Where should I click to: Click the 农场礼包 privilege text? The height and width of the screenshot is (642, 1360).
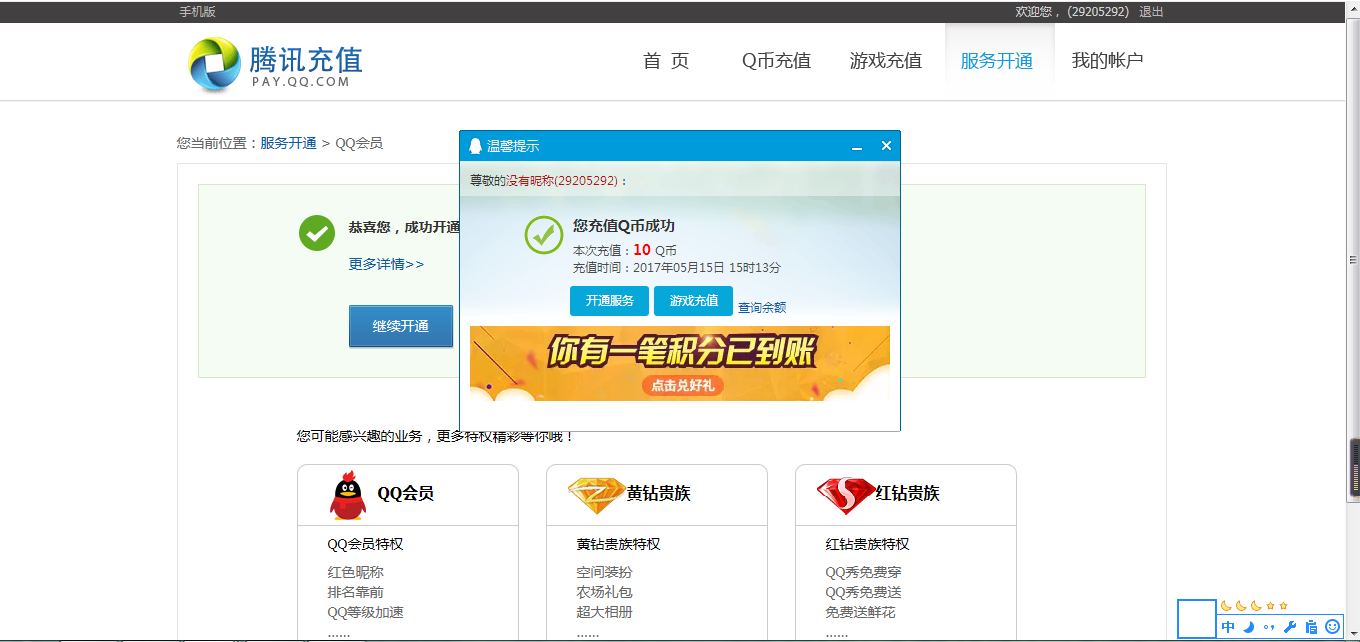(x=605, y=592)
